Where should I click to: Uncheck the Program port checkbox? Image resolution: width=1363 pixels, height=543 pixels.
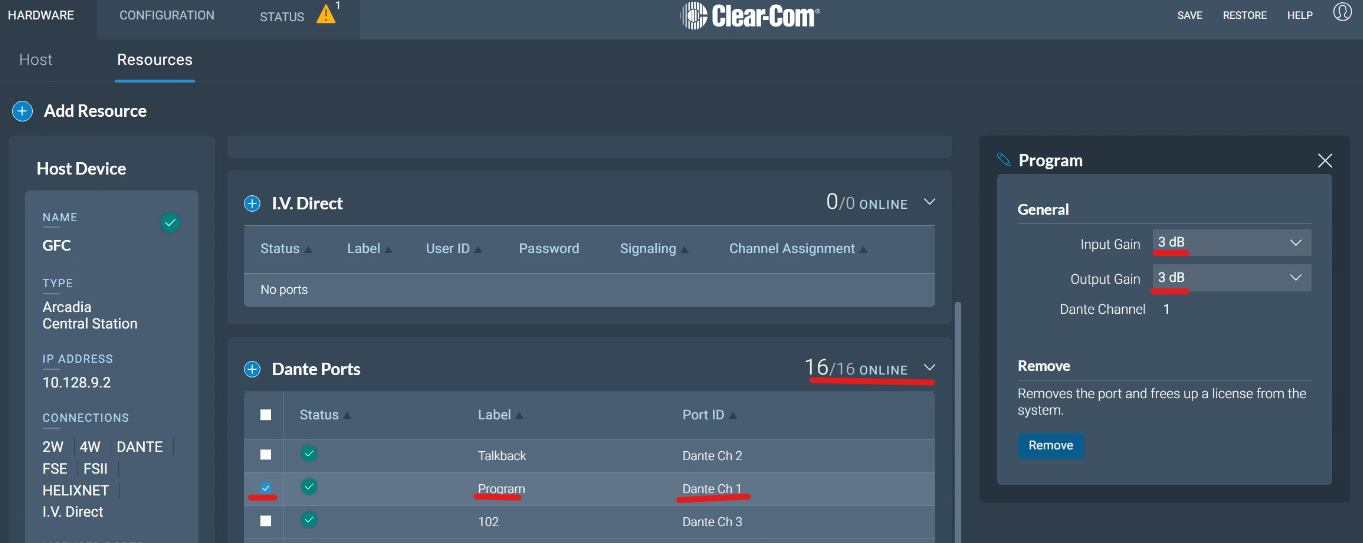tap(265, 488)
